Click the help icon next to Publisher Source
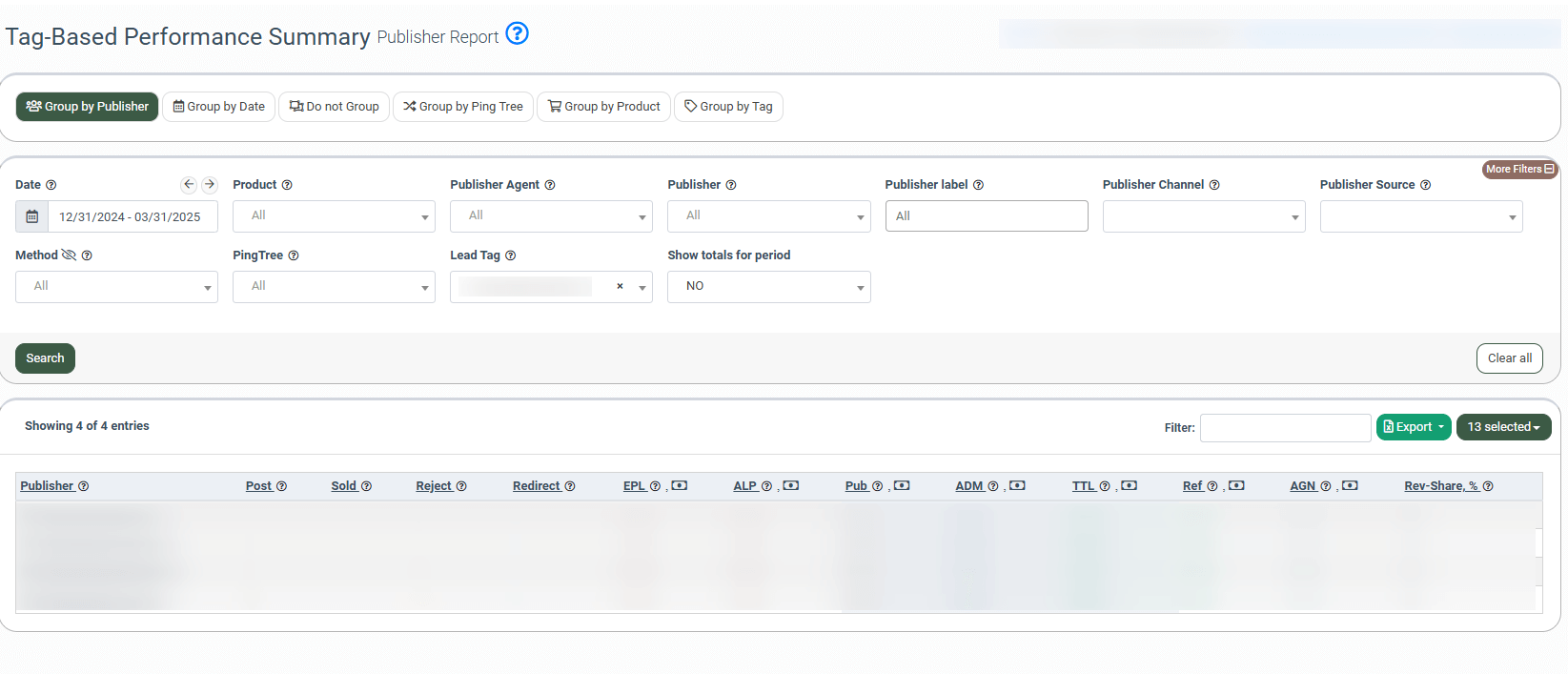The width and height of the screenshot is (1568, 674). click(1425, 185)
